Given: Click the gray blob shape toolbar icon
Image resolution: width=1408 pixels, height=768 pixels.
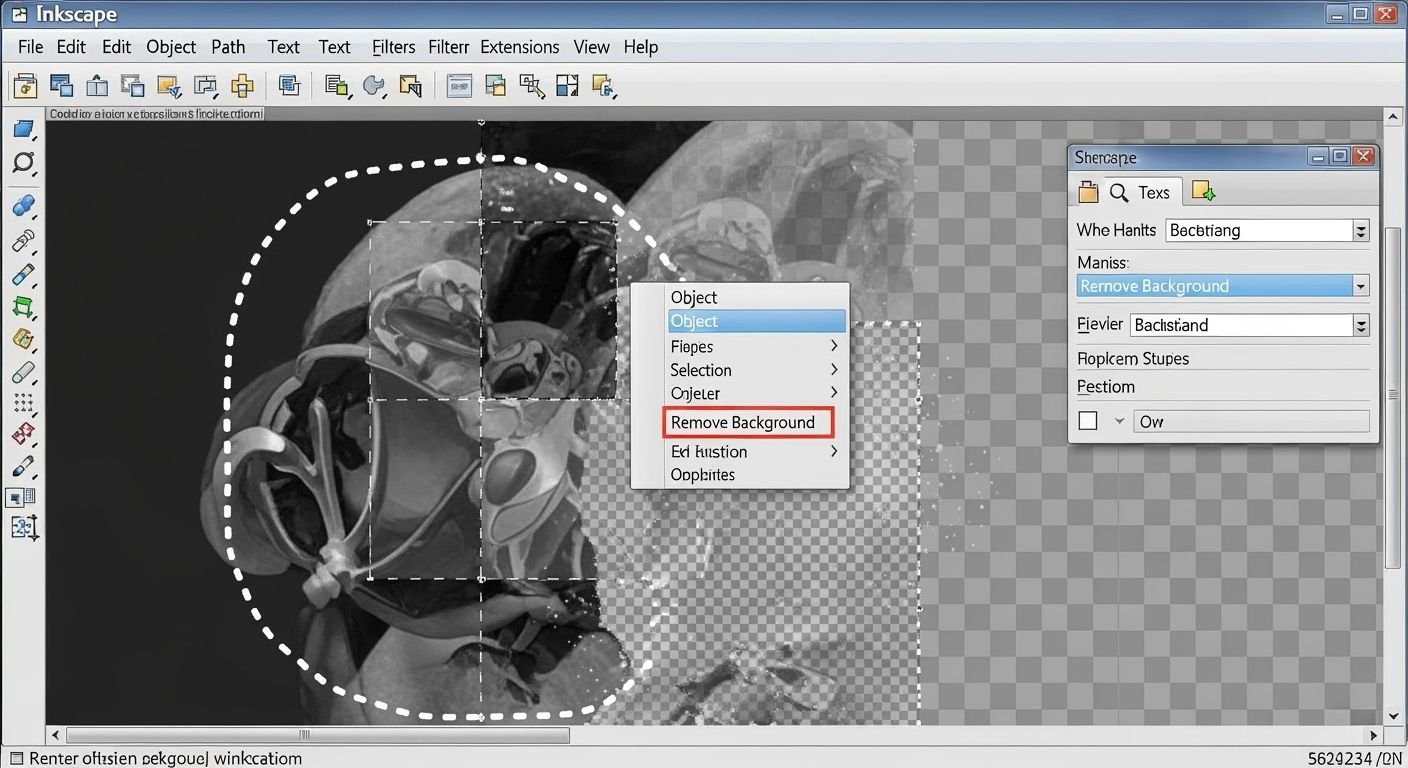Looking at the screenshot, I should [374, 86].
